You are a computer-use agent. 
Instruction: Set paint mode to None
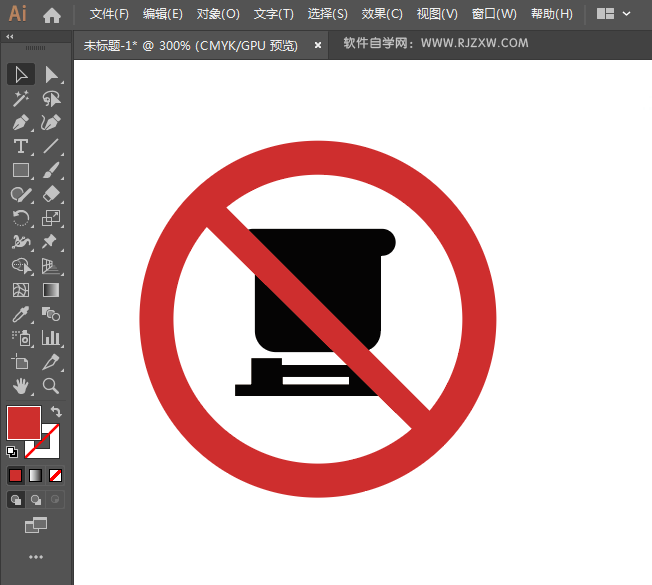pos(56,475)
